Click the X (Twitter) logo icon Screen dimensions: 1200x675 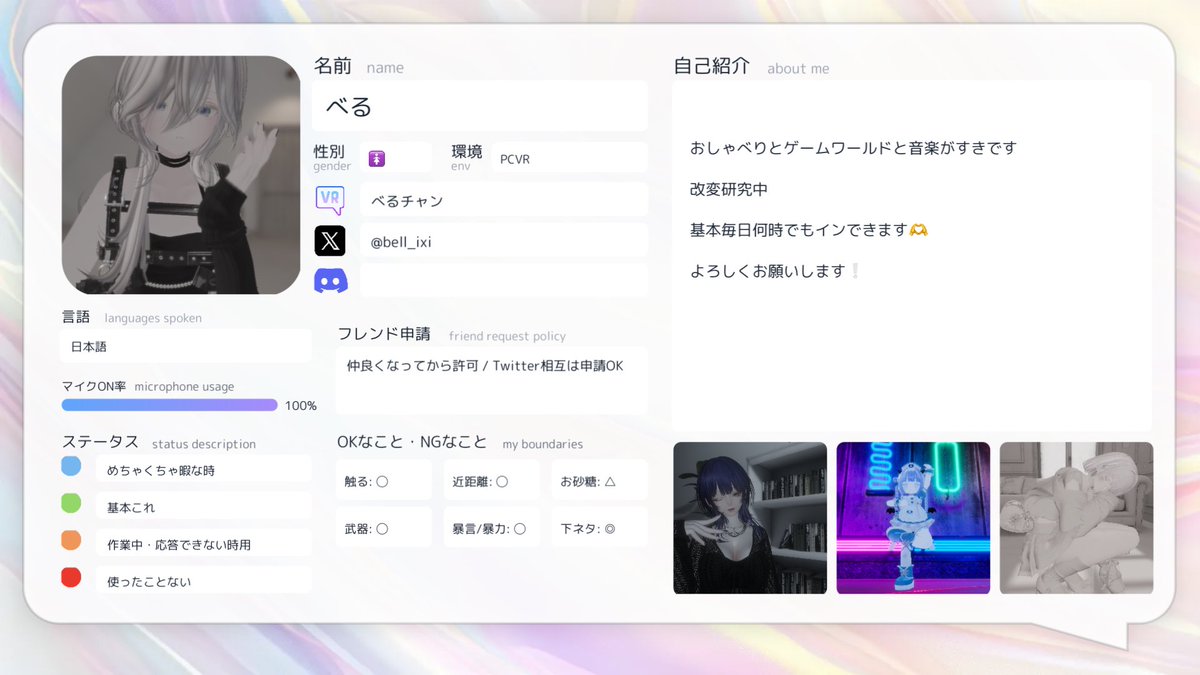click(x=330, y=241)
